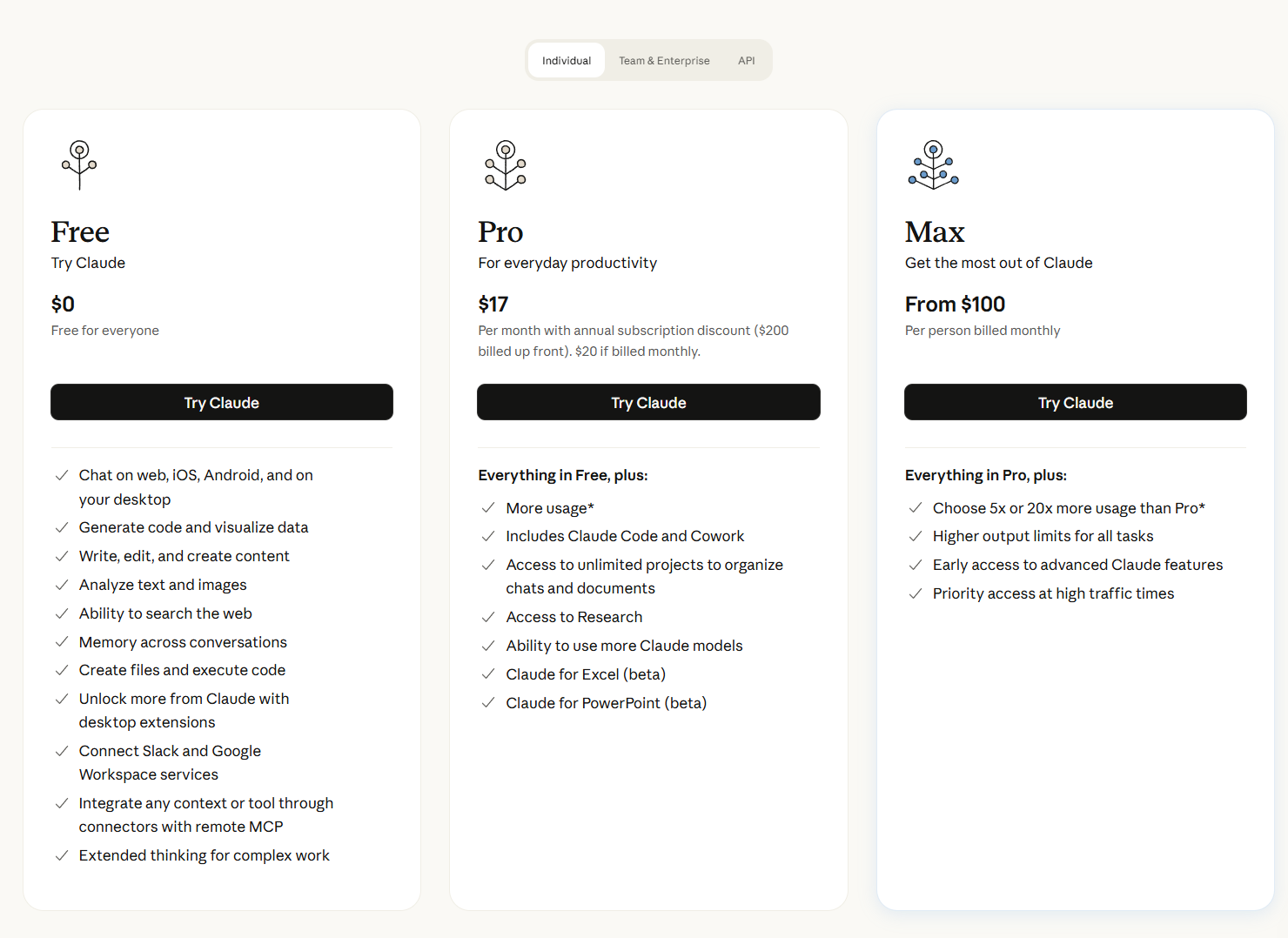1288x938 pixels.
Task: Click Access to Research feature text
Action: coord(574,617)
